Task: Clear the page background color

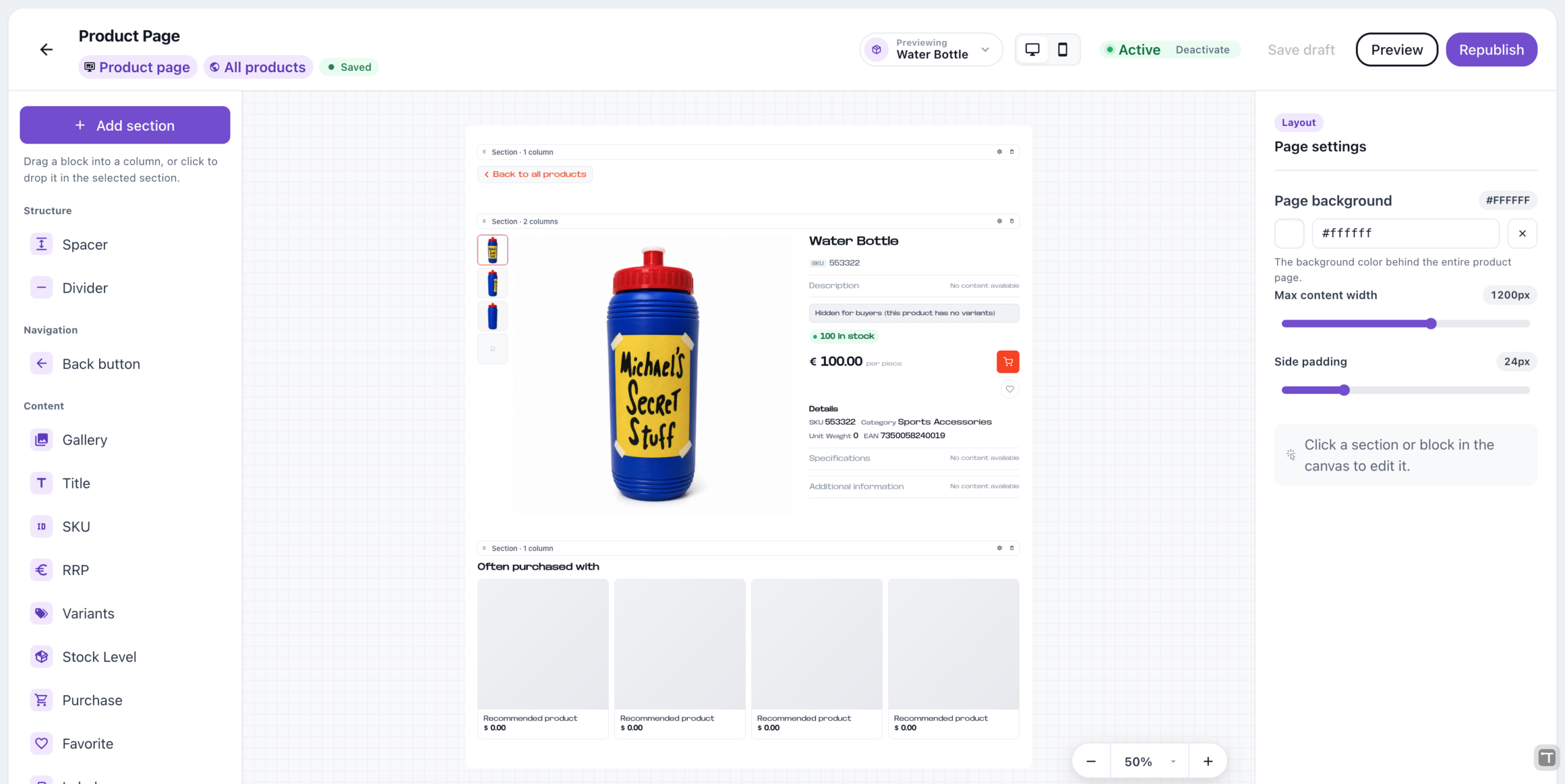Action: (x=1522, y=233)
